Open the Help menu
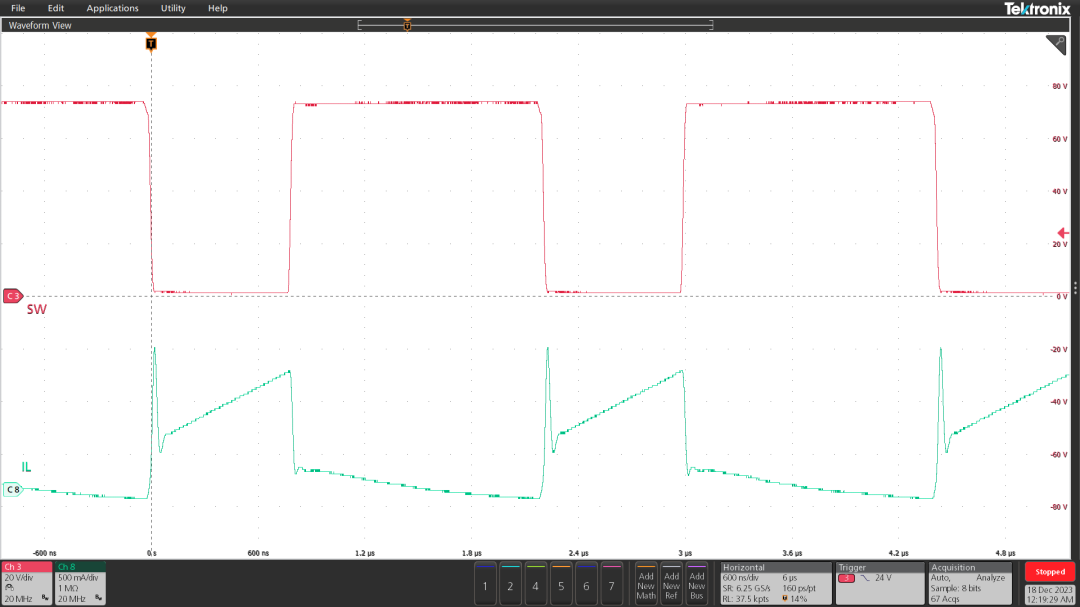Image resolution: width=1080 pixels, height=607 pixels. (218, 8)
